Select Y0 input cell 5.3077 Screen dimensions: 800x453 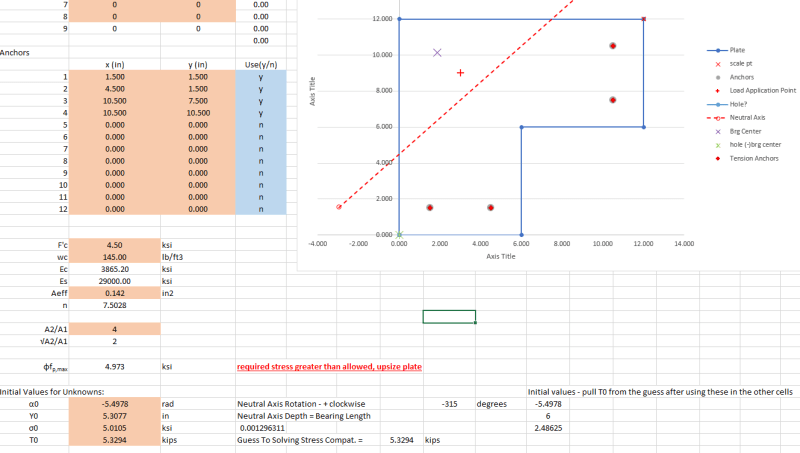click(x=115, y=416)
